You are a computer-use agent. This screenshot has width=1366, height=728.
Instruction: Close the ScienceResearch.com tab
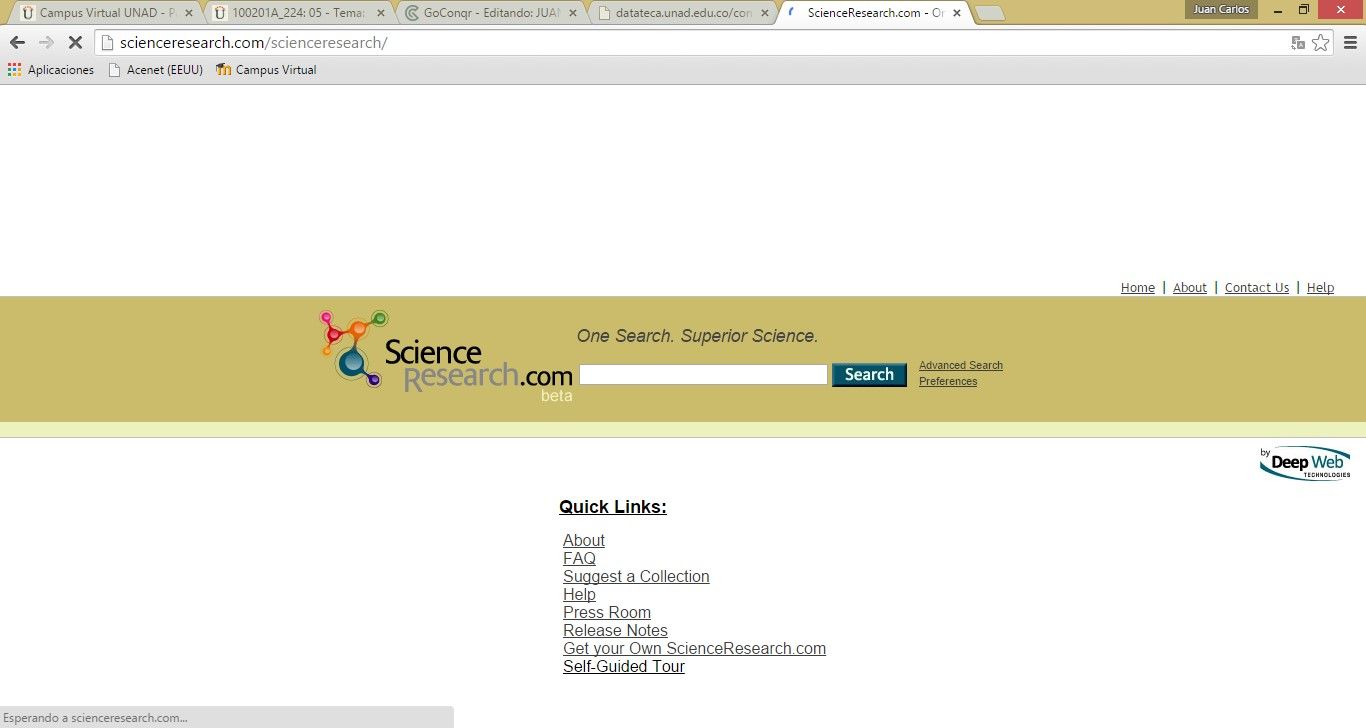coord(956,14)
